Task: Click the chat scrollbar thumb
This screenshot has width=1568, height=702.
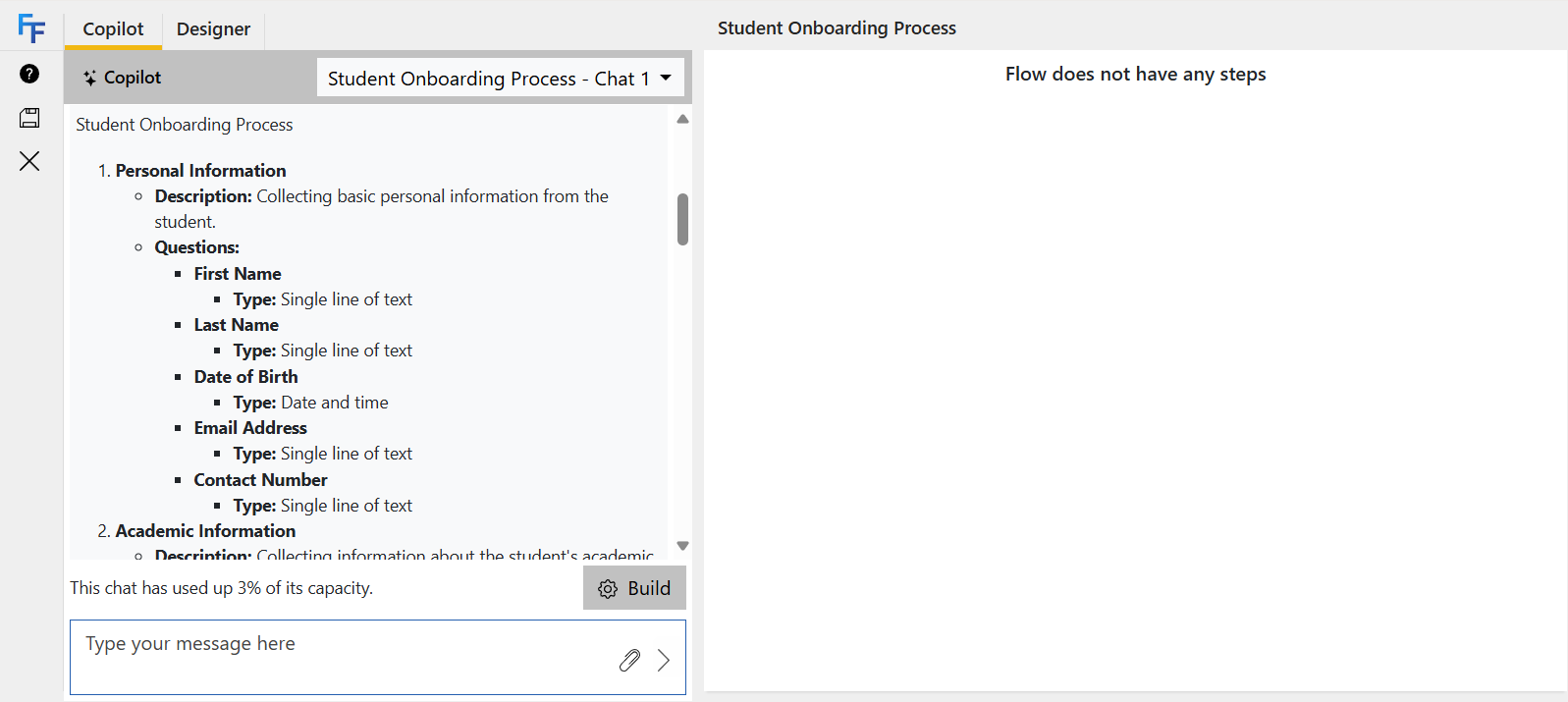Action: coord(682,219)
